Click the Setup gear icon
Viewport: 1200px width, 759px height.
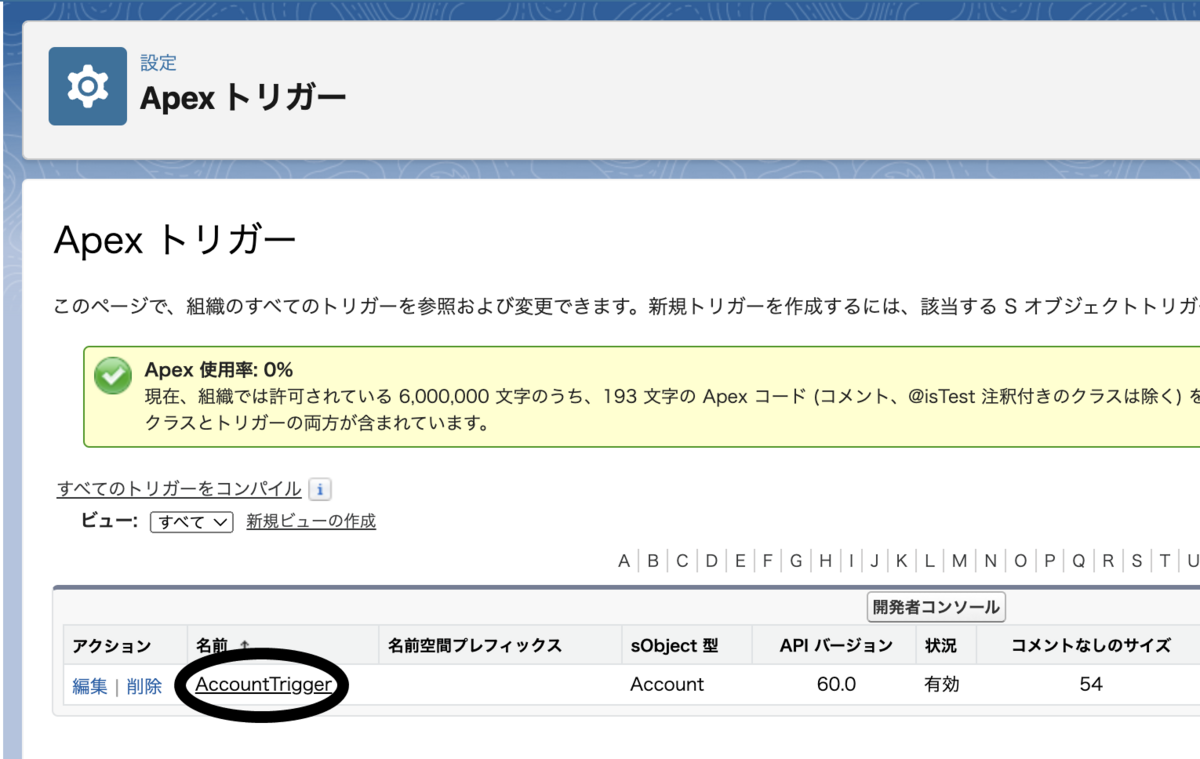[x=86, y=85]
